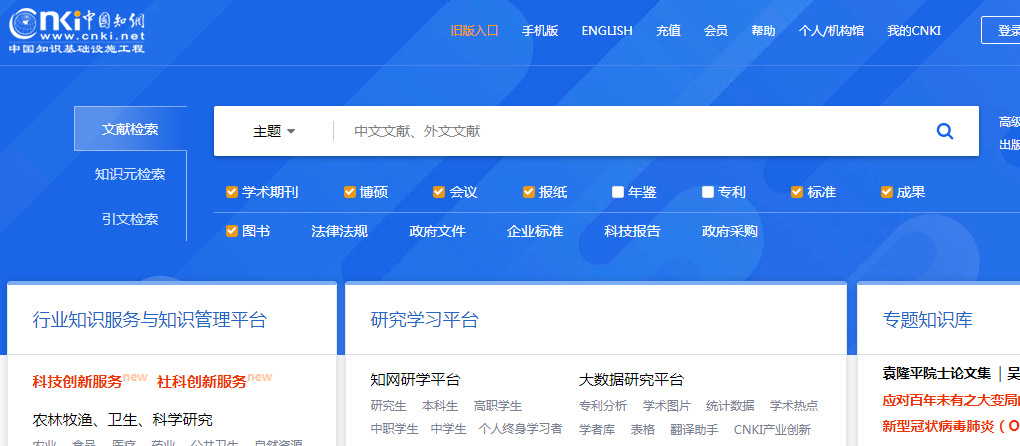Click 本科生 link

(x=440, y=406)
